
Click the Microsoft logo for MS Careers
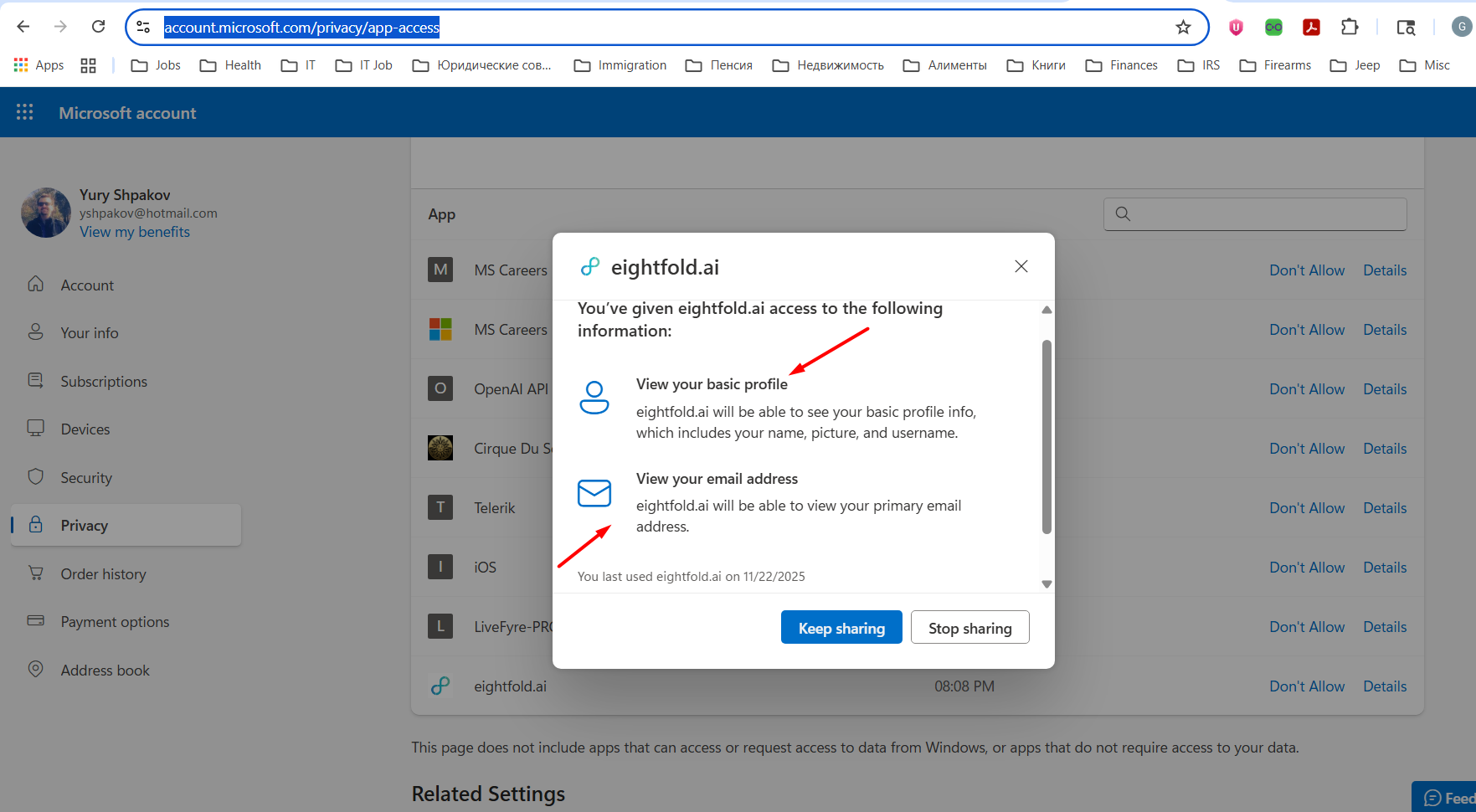[440, 329]
